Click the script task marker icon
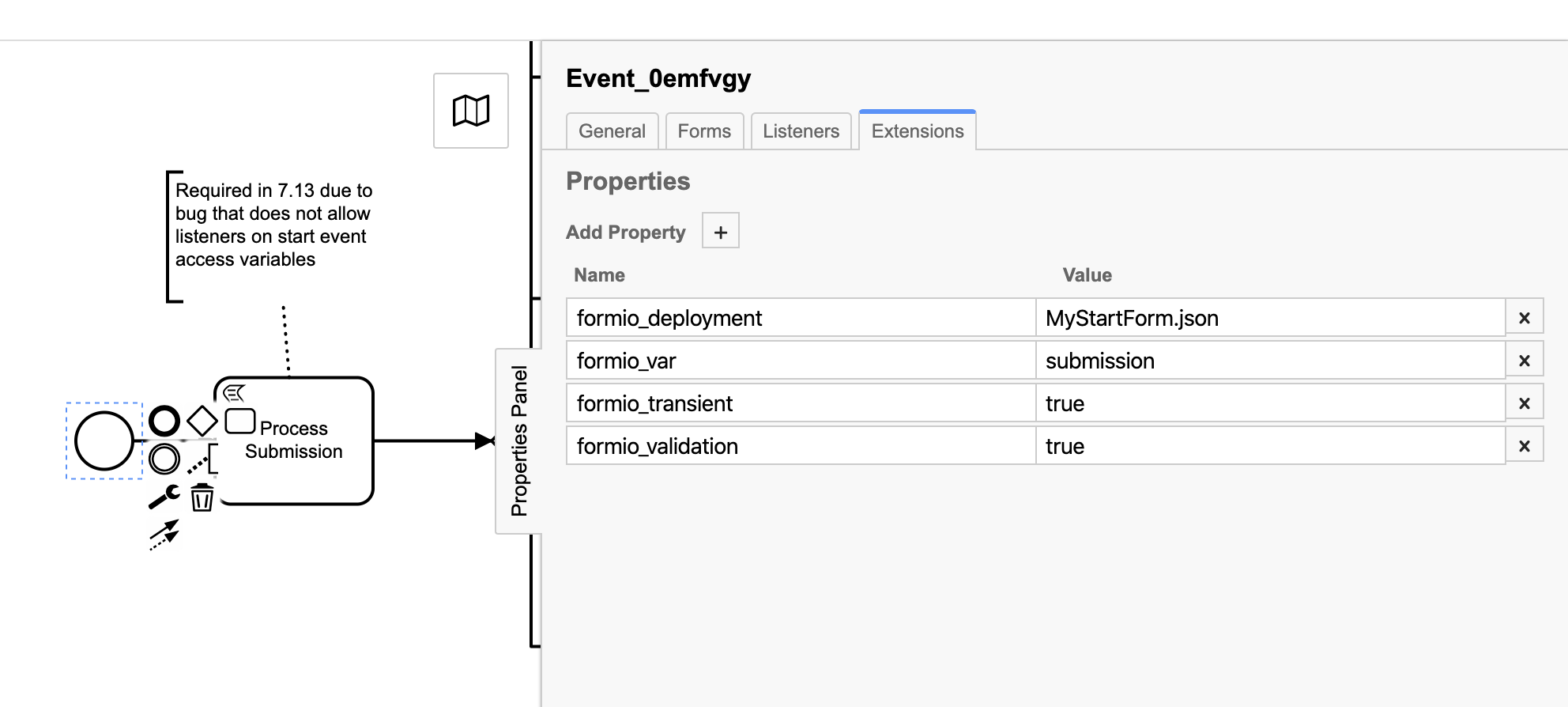This screenshot has width=1568, height=707. 234,393
